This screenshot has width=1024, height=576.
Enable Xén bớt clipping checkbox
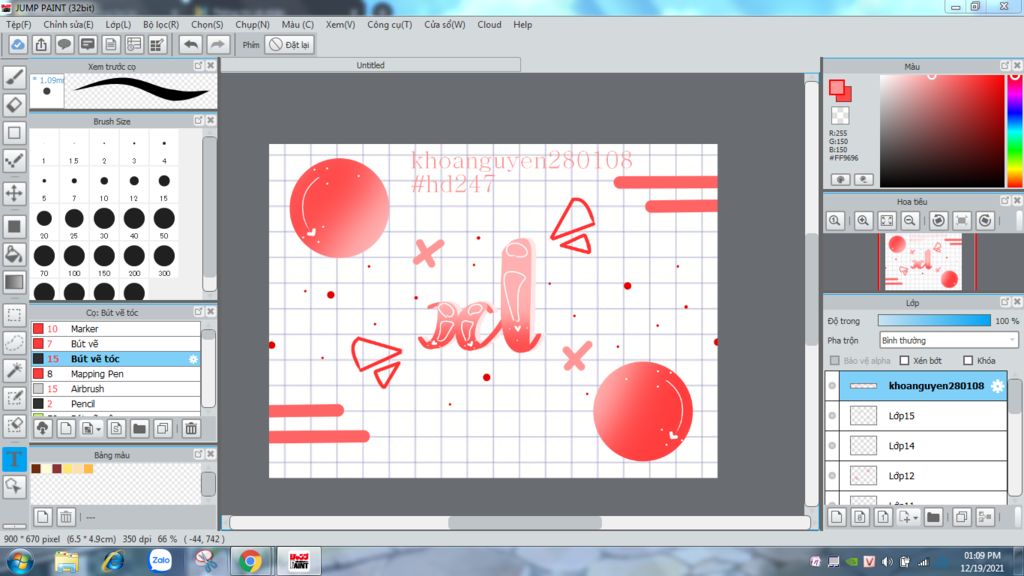[x=904, y=360]
